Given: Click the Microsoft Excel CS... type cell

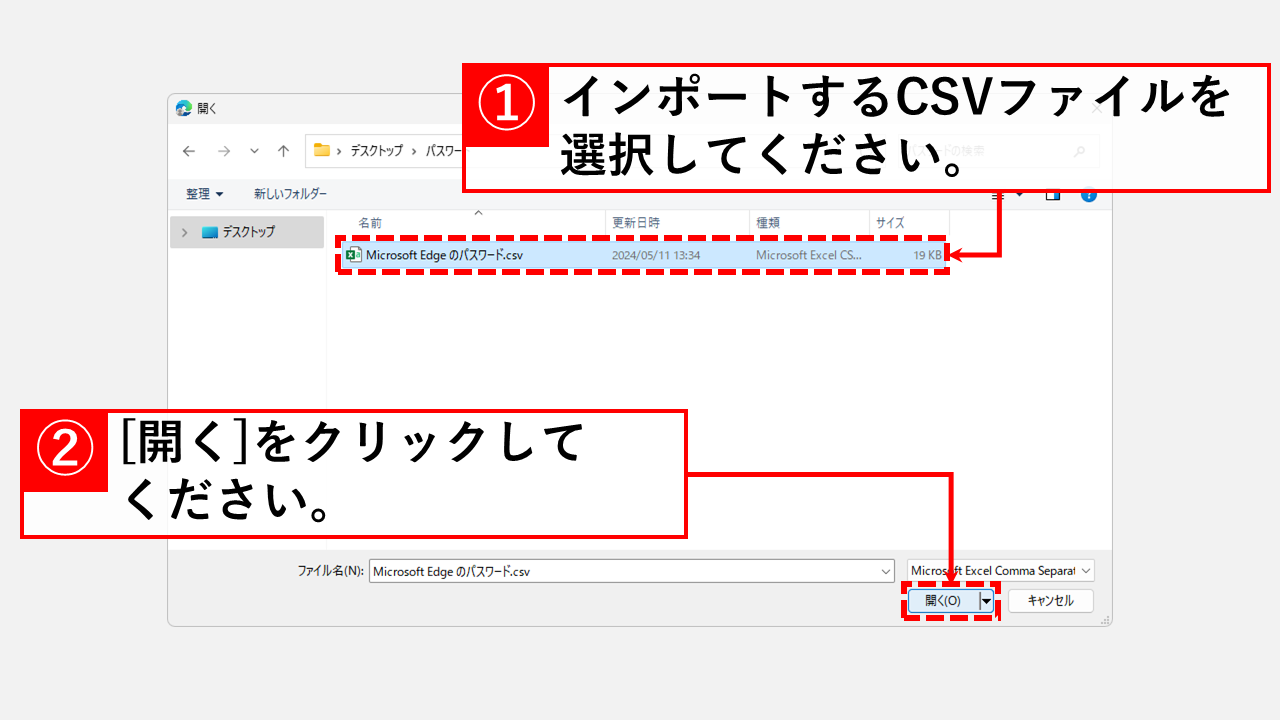Looking at the screenshot, I should (x=808, y=255).
